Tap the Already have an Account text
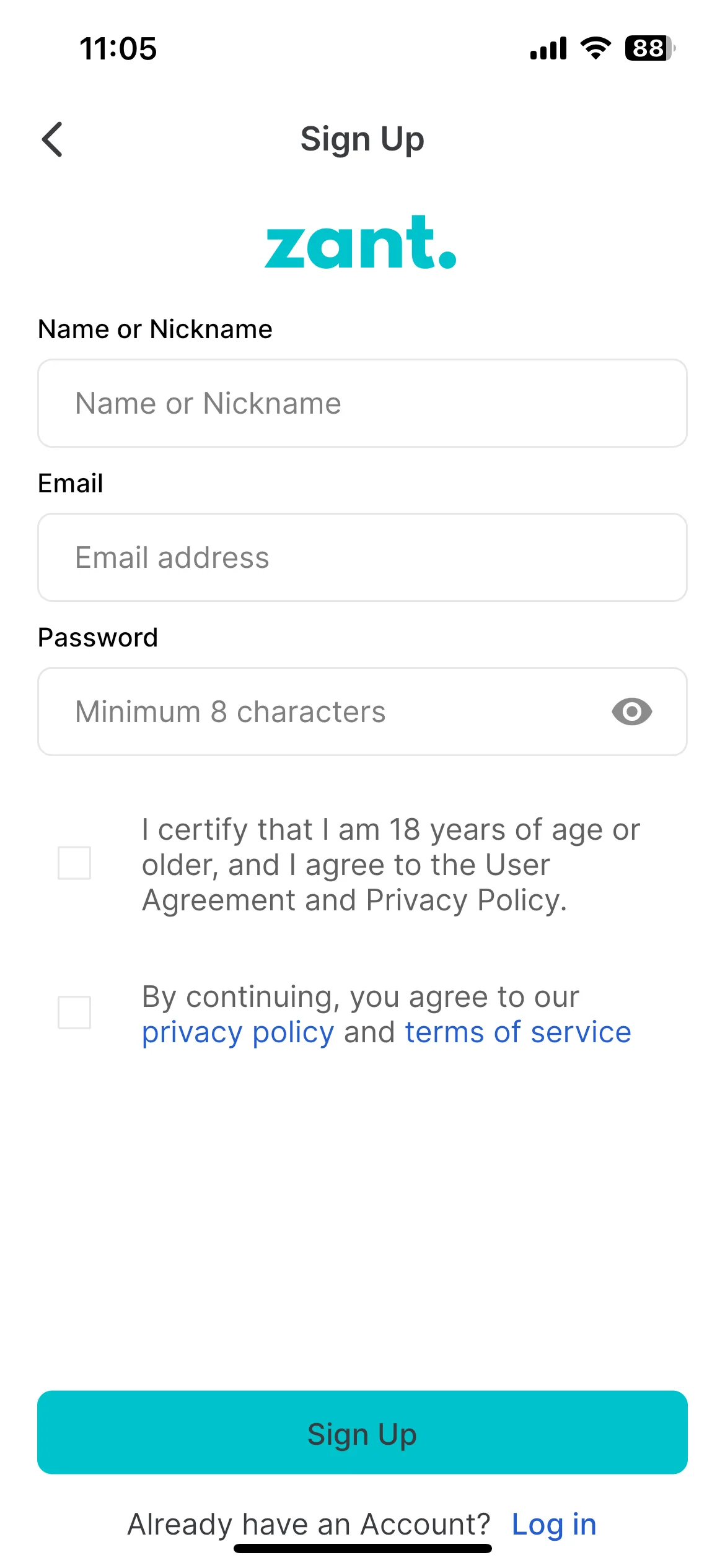This screenshot has height=1568, width=725. 309,1524
